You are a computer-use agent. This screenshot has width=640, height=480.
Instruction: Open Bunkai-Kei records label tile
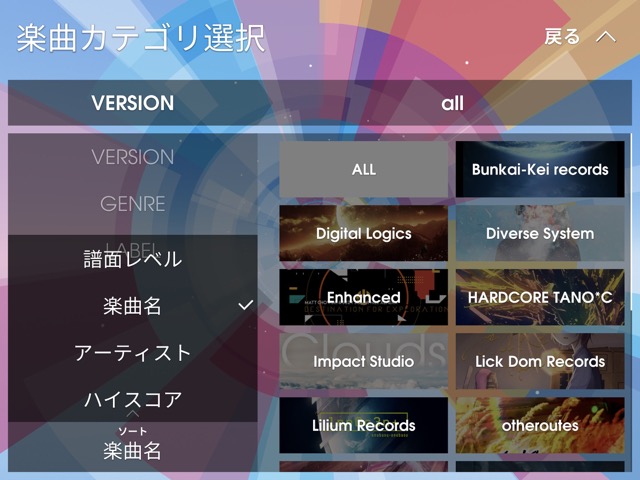click(x=540, y=169)
